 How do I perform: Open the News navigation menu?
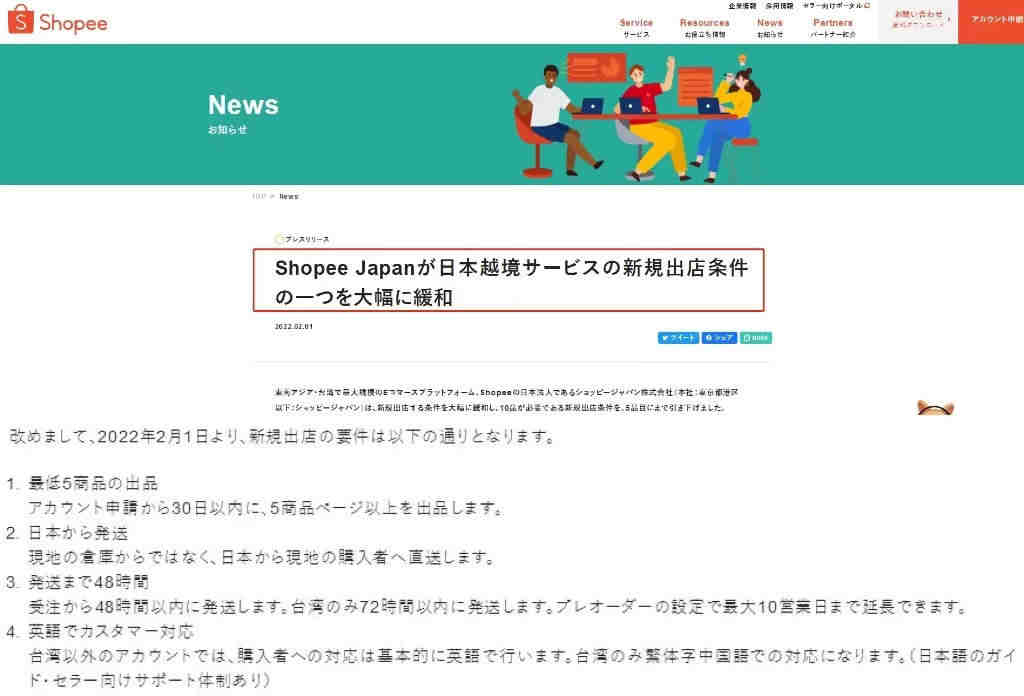click(770, 27)
